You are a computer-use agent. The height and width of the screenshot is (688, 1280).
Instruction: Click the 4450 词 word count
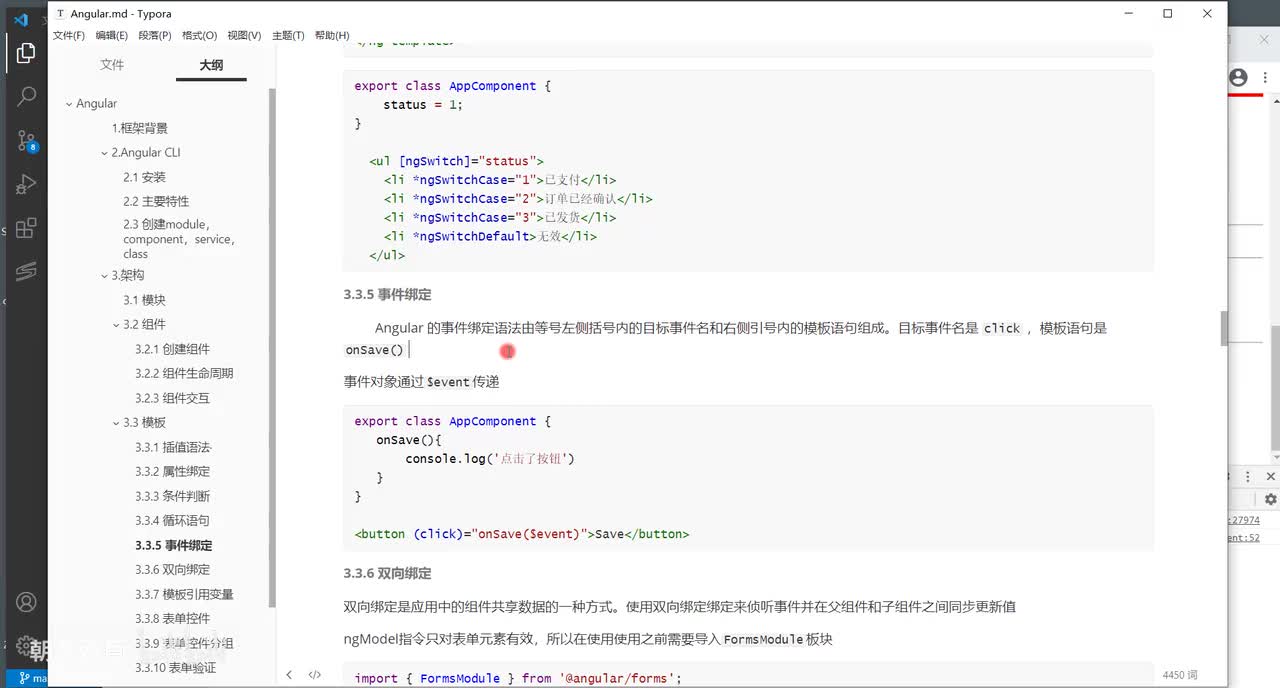pyautogui.click(x=1180, y=675)
